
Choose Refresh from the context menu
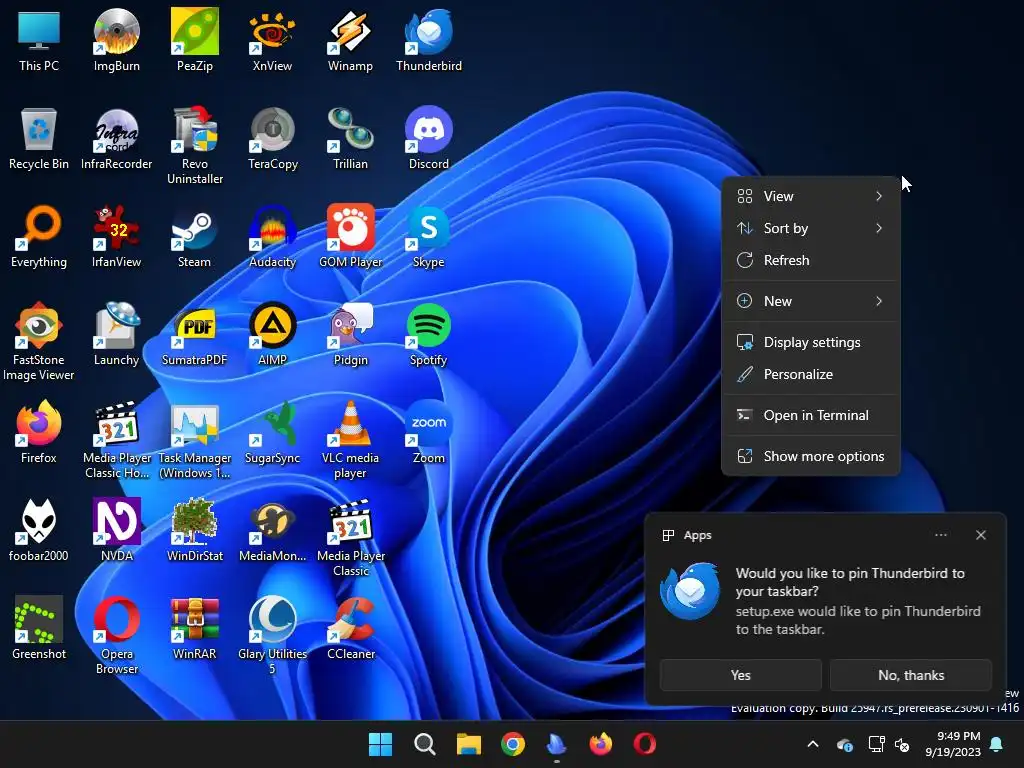coord(810,260)
